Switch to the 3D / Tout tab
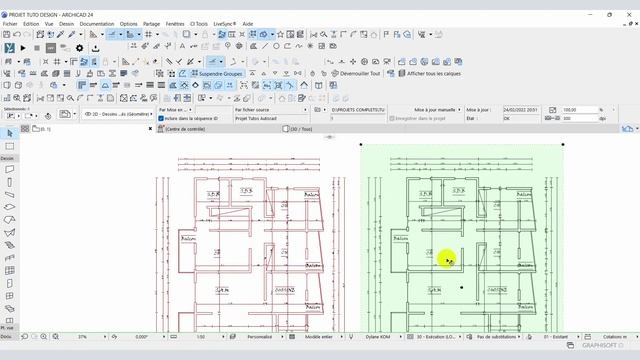640x360 pixels. [x=298, y=129]
